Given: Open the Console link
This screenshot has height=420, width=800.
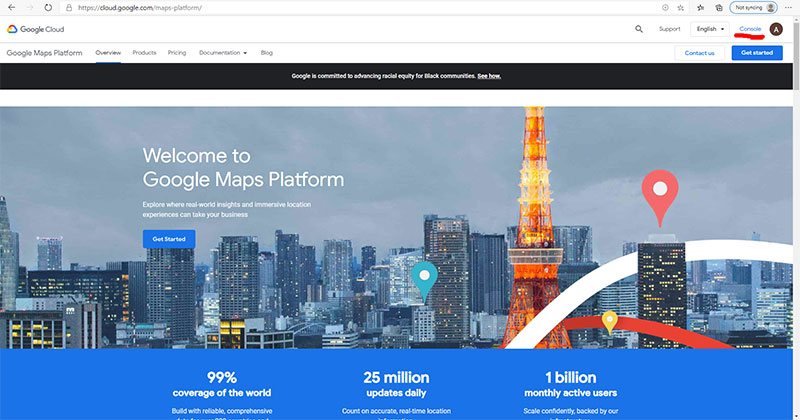Looking at the screenshot, I should point(750,29).
